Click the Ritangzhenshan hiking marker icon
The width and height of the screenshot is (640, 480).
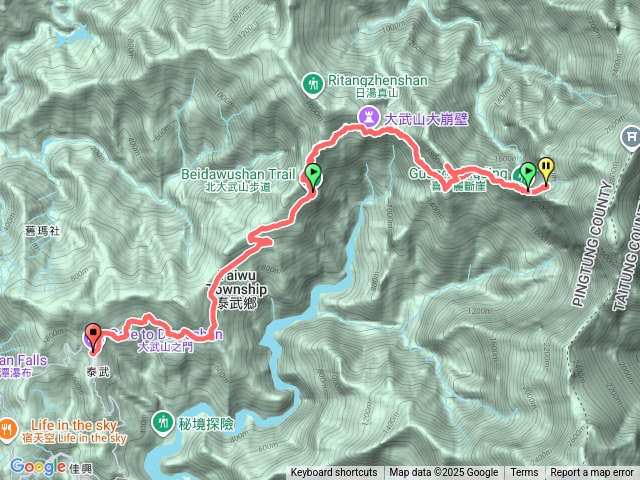[313, 85]
